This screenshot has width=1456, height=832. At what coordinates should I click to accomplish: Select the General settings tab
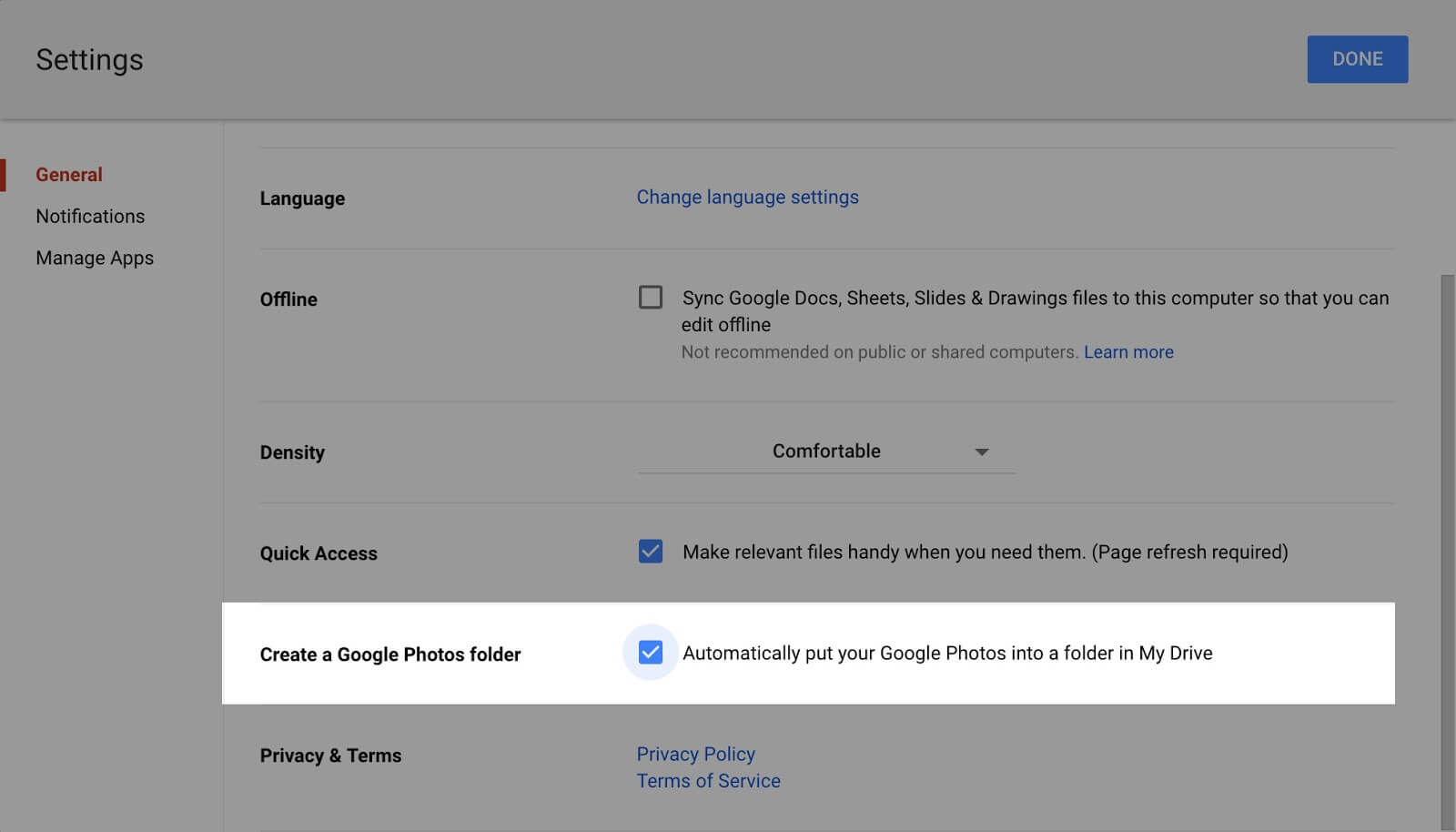(x=69, y=175)
